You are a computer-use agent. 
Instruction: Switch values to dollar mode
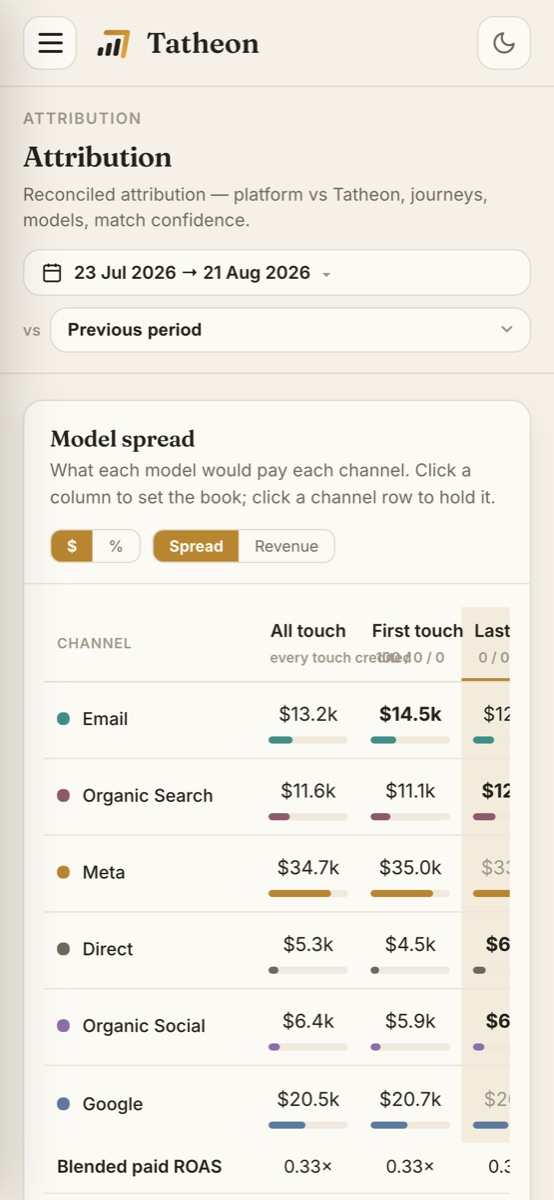coord(72,546)
